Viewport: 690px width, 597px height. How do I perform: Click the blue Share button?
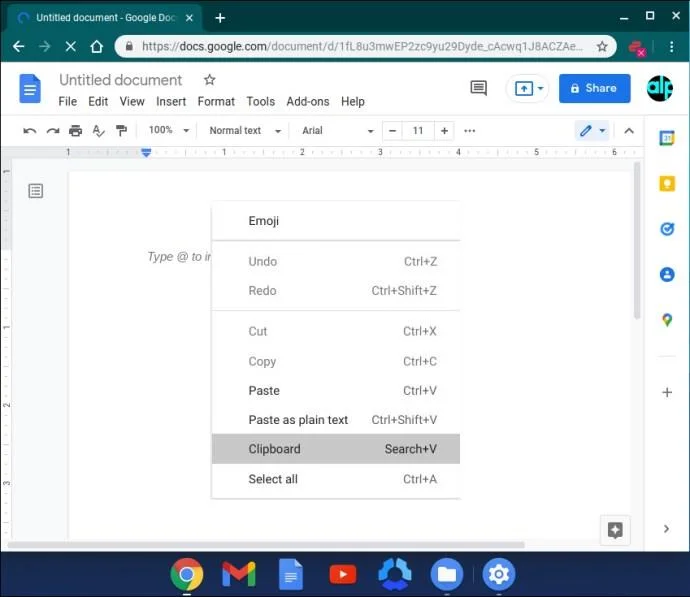pos(595,88)
